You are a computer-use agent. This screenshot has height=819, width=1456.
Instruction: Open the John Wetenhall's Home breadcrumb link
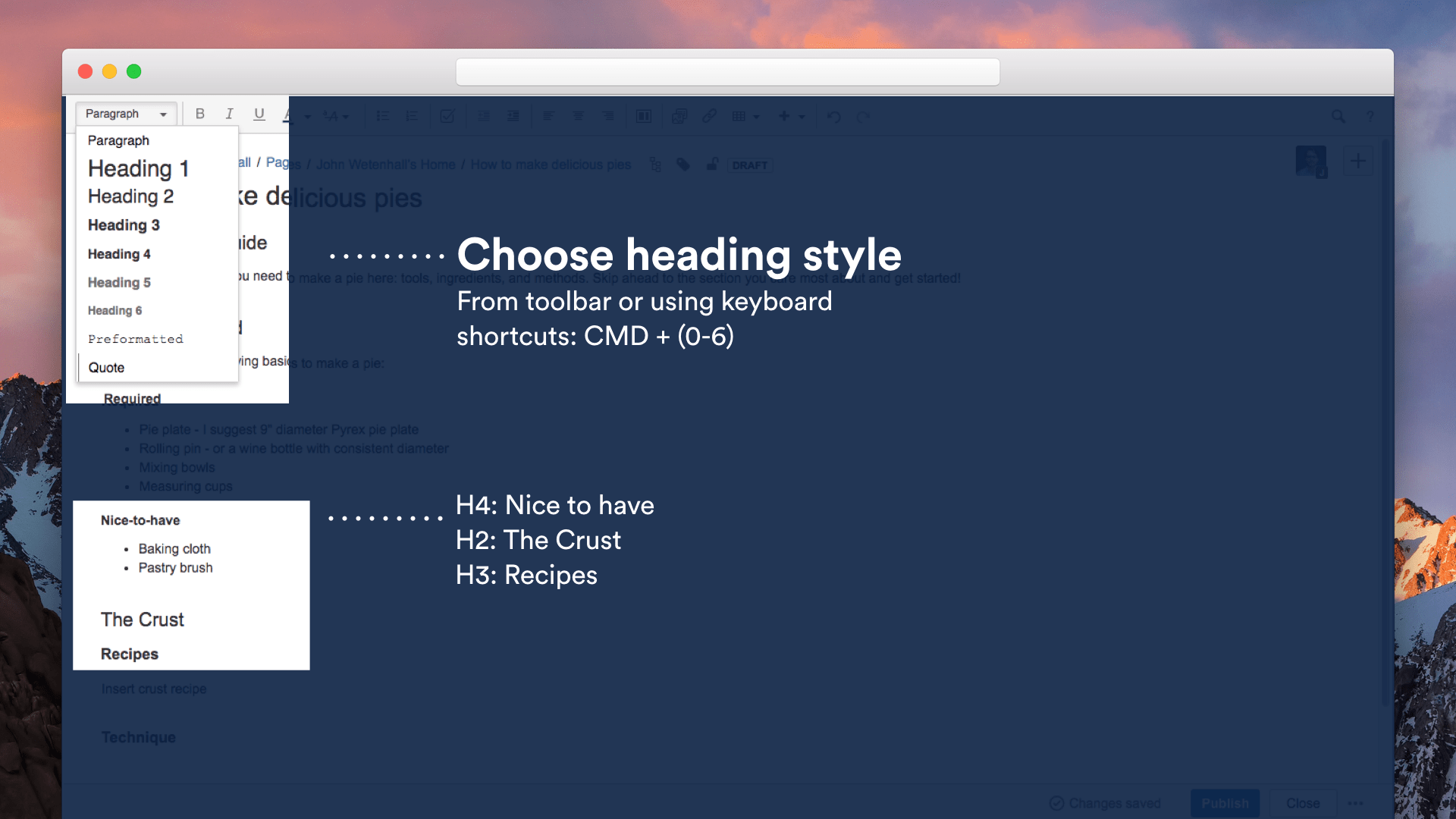tap(385, 165)
